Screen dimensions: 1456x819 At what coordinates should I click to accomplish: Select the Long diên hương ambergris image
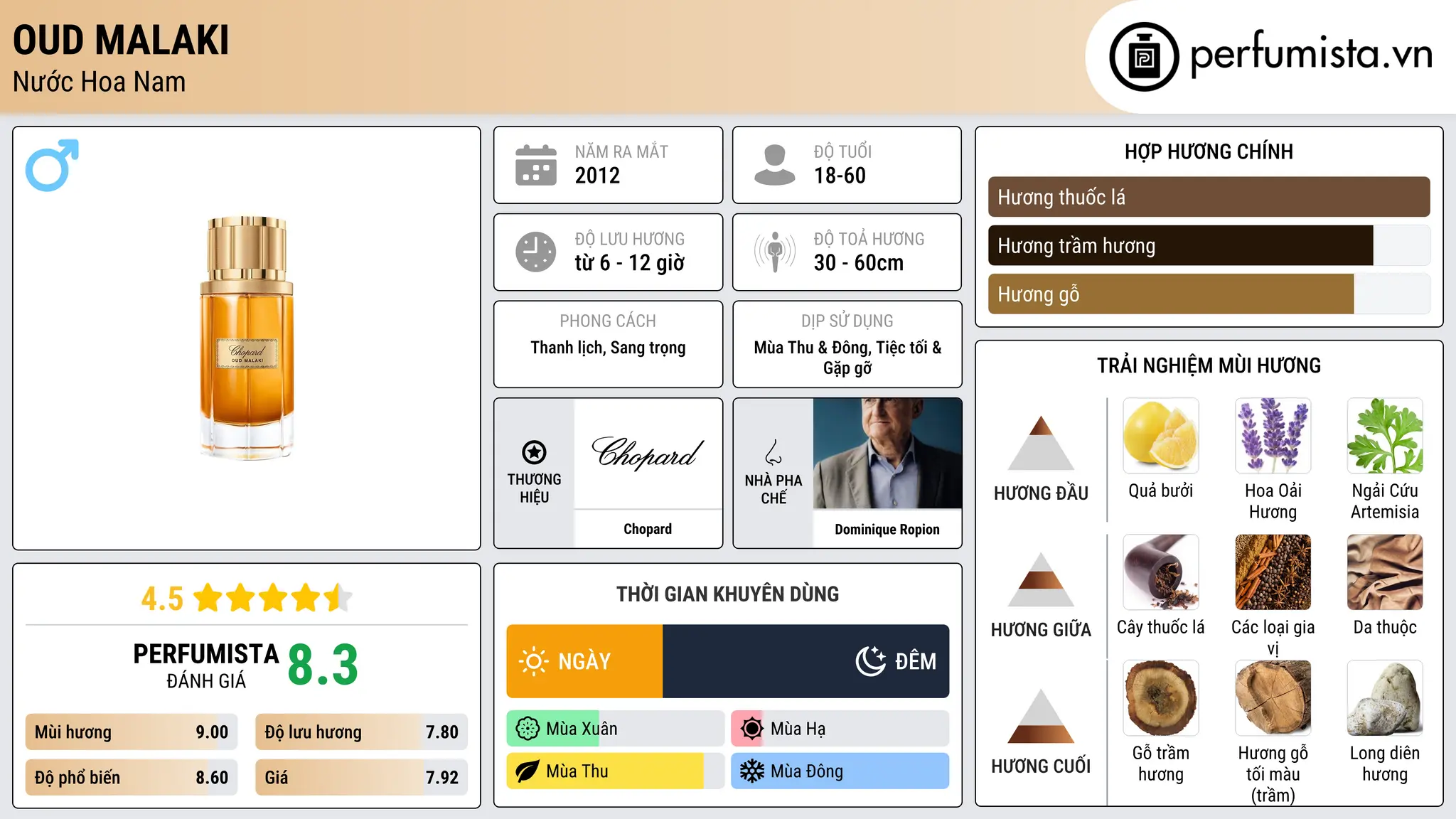click(1385, 698)
